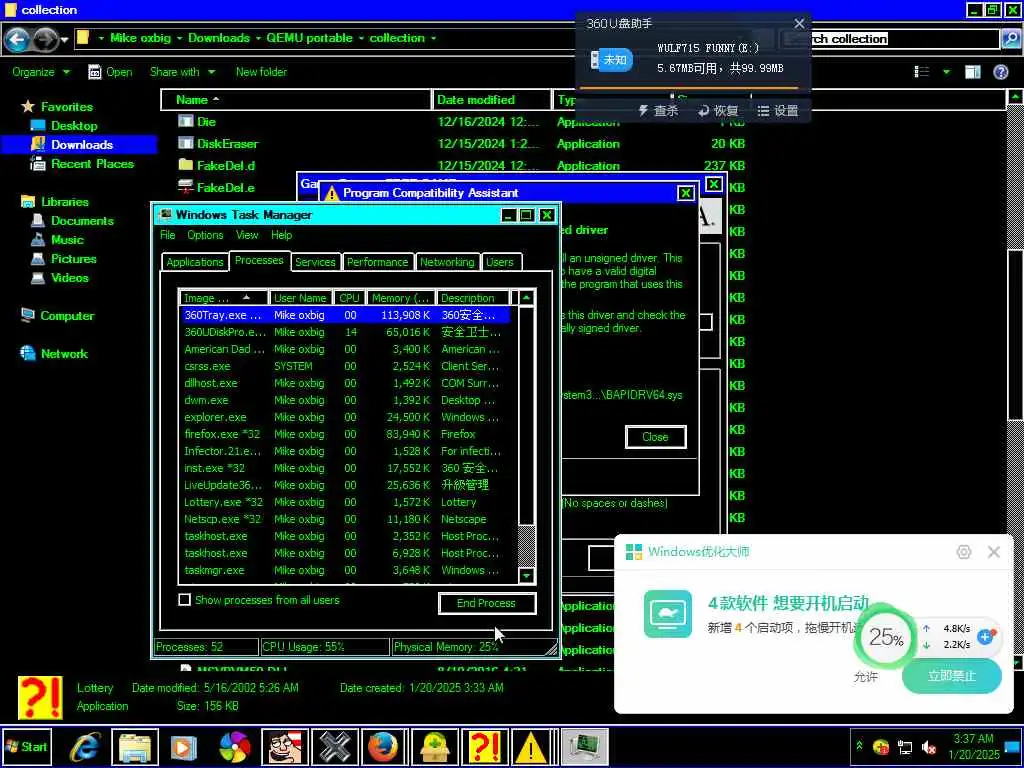Enable Show processes from all users
1024x768 pixels.
(x=185, y=600)
